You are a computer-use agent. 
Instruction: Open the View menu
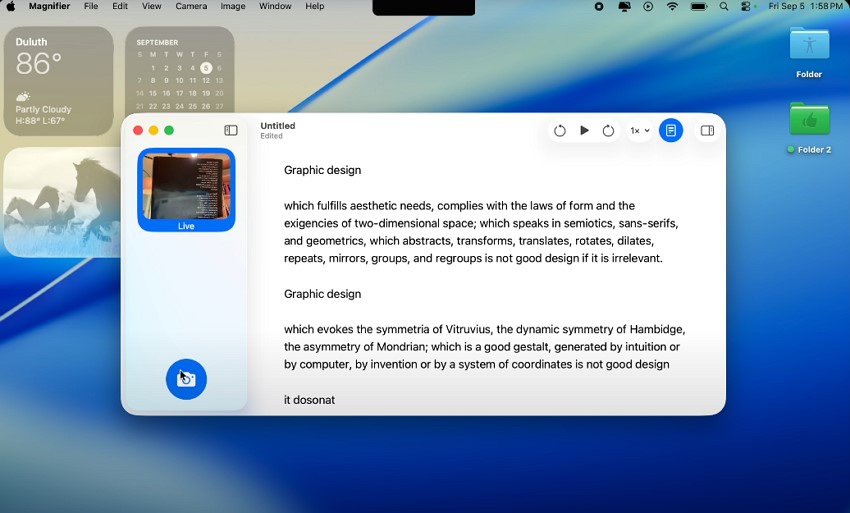(152, 7)
